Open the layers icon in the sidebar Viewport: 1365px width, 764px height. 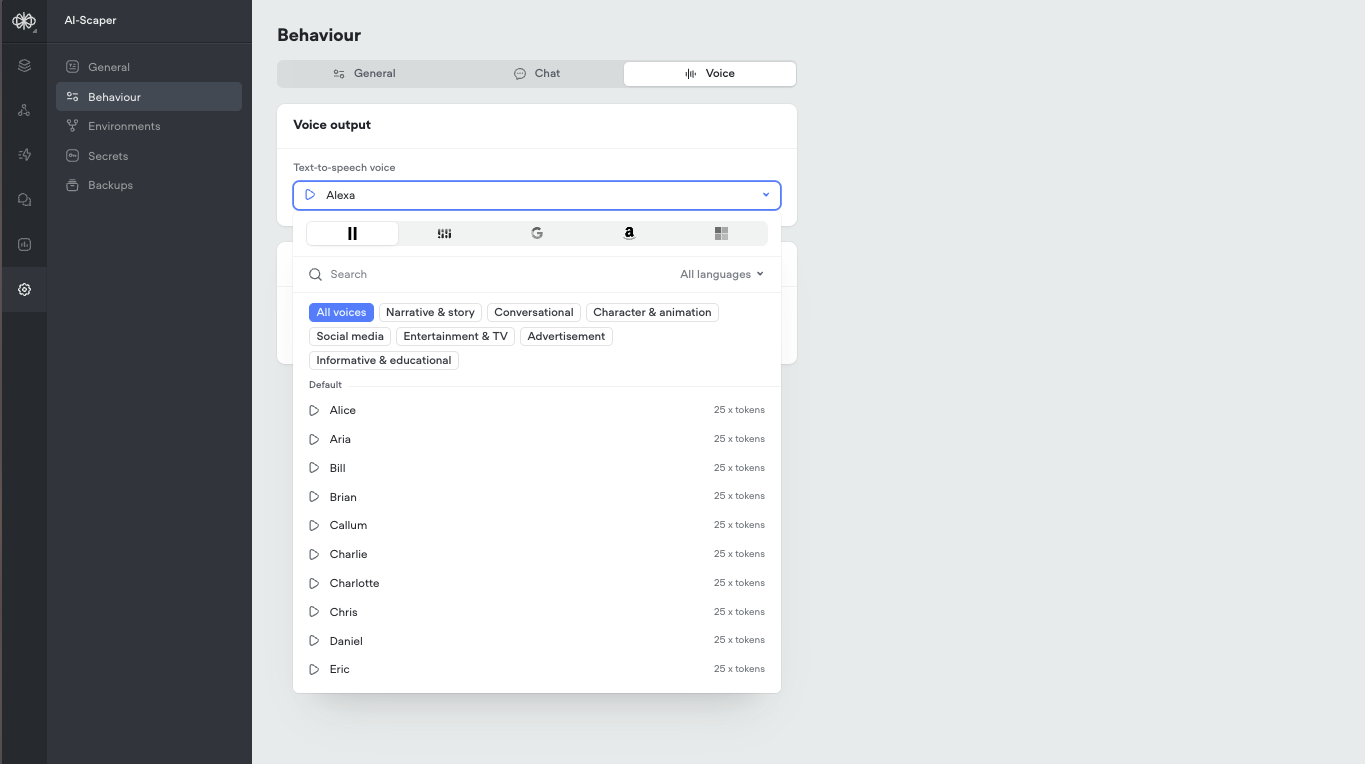pos(23,65)
